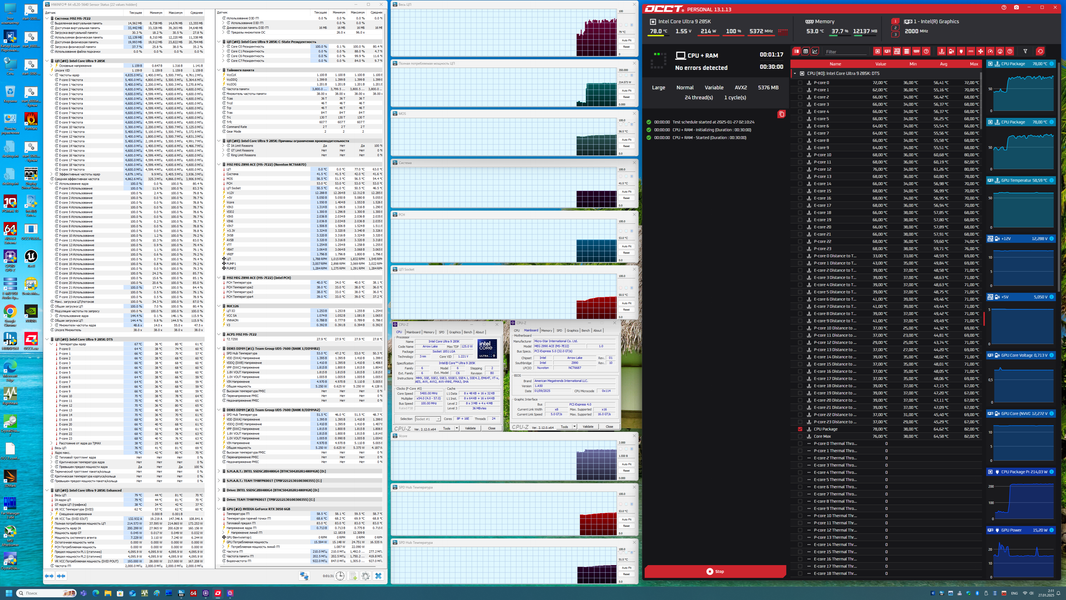Image resolution: width=1066 pixels, height=600 pixels.
Task: Select GPU number 1 in OCCT header
Action: (895, 21)
